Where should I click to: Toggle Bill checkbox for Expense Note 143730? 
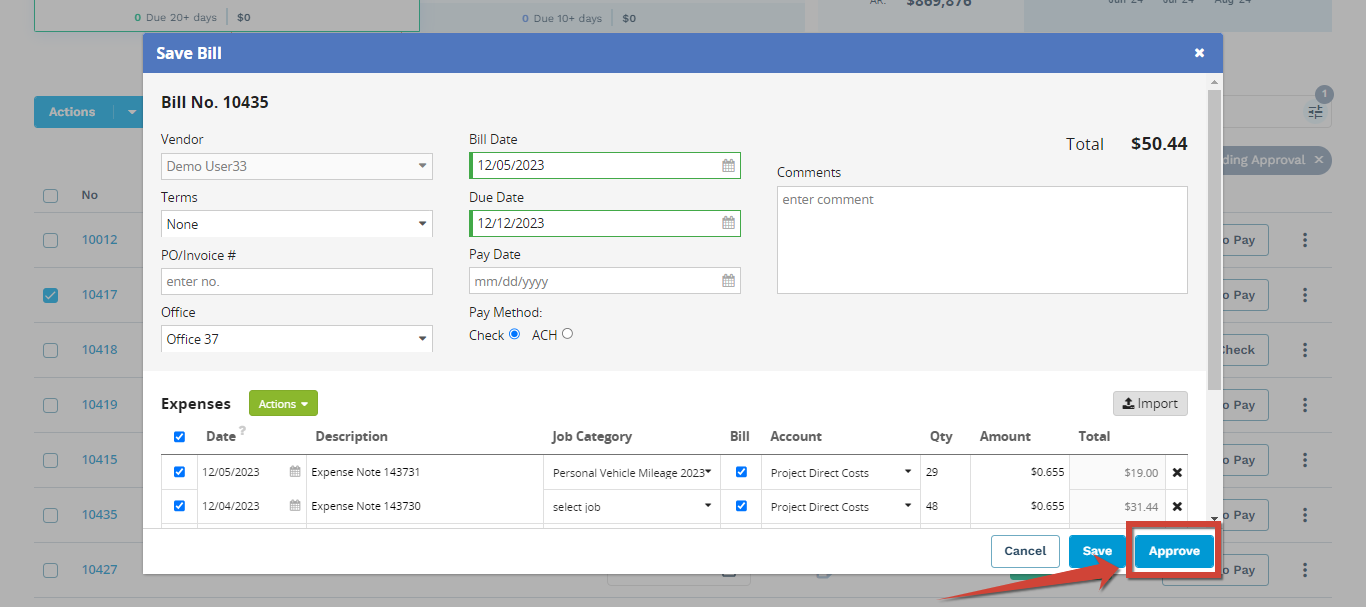click(741, 506)
